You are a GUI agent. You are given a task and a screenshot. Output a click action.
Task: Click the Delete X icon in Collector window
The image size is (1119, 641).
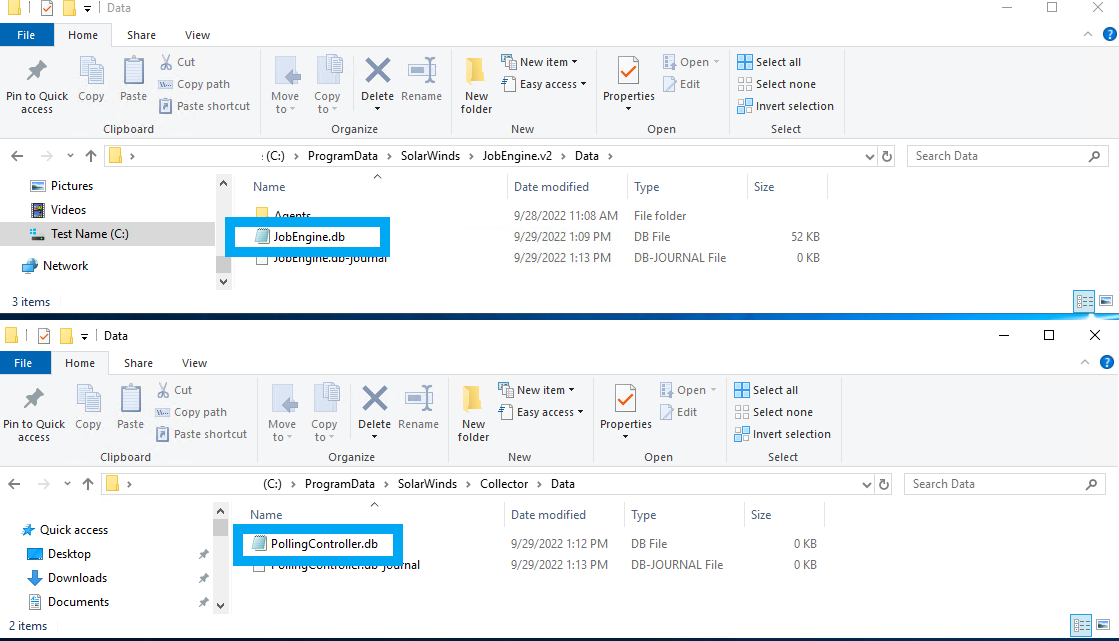click(375, 398)
